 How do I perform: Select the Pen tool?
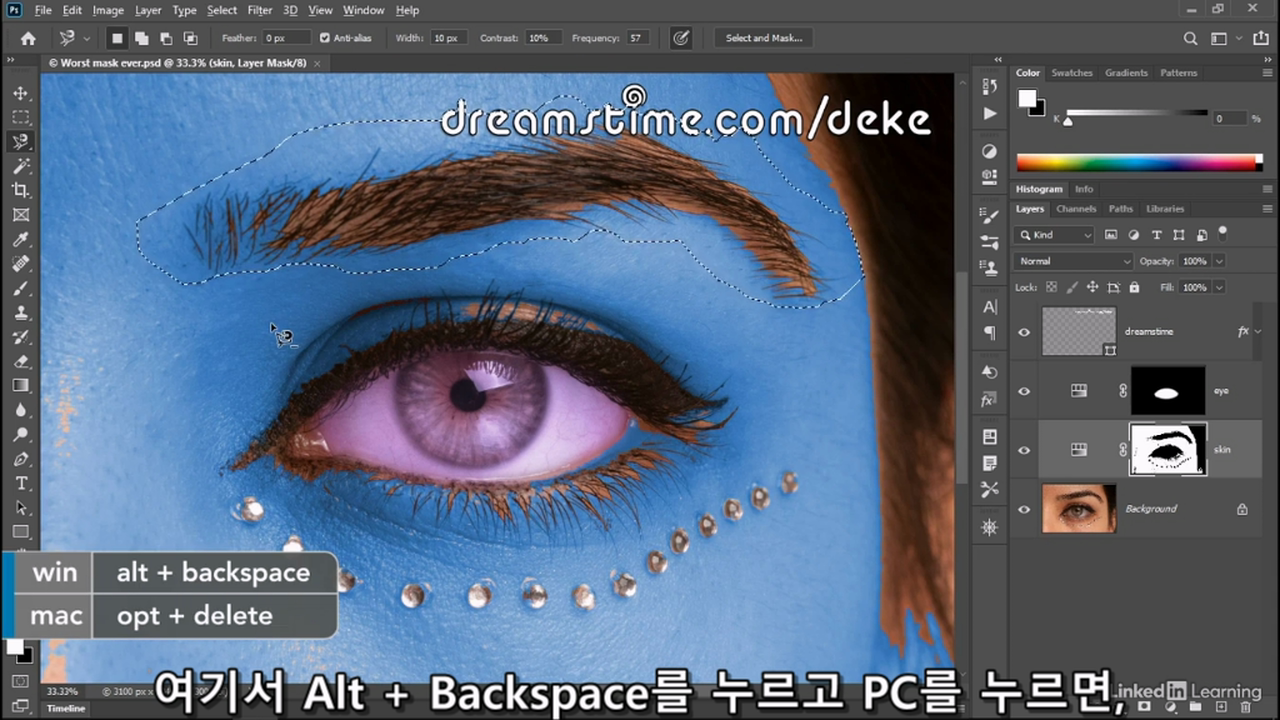(21, 459)
